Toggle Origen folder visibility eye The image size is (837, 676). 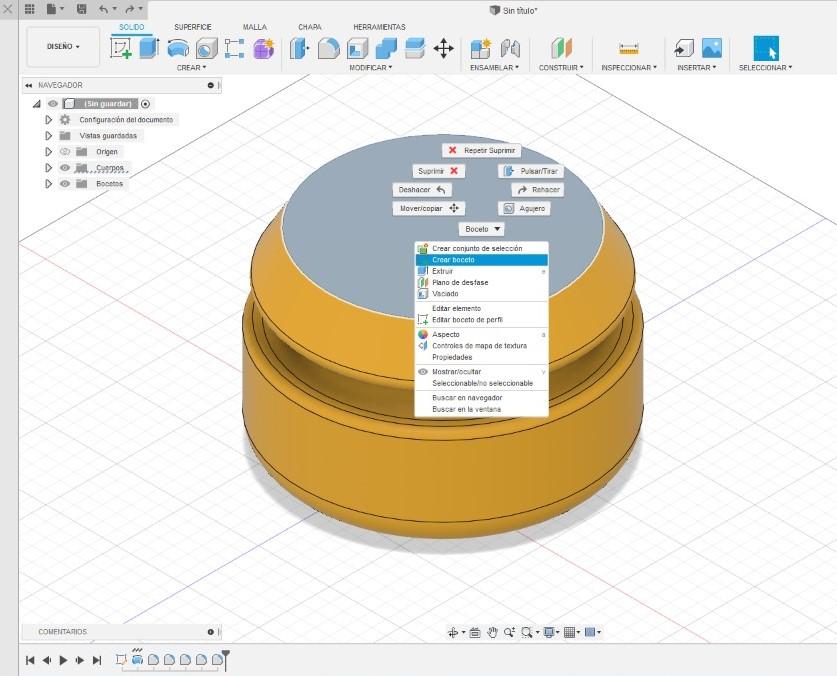point(65,152)
